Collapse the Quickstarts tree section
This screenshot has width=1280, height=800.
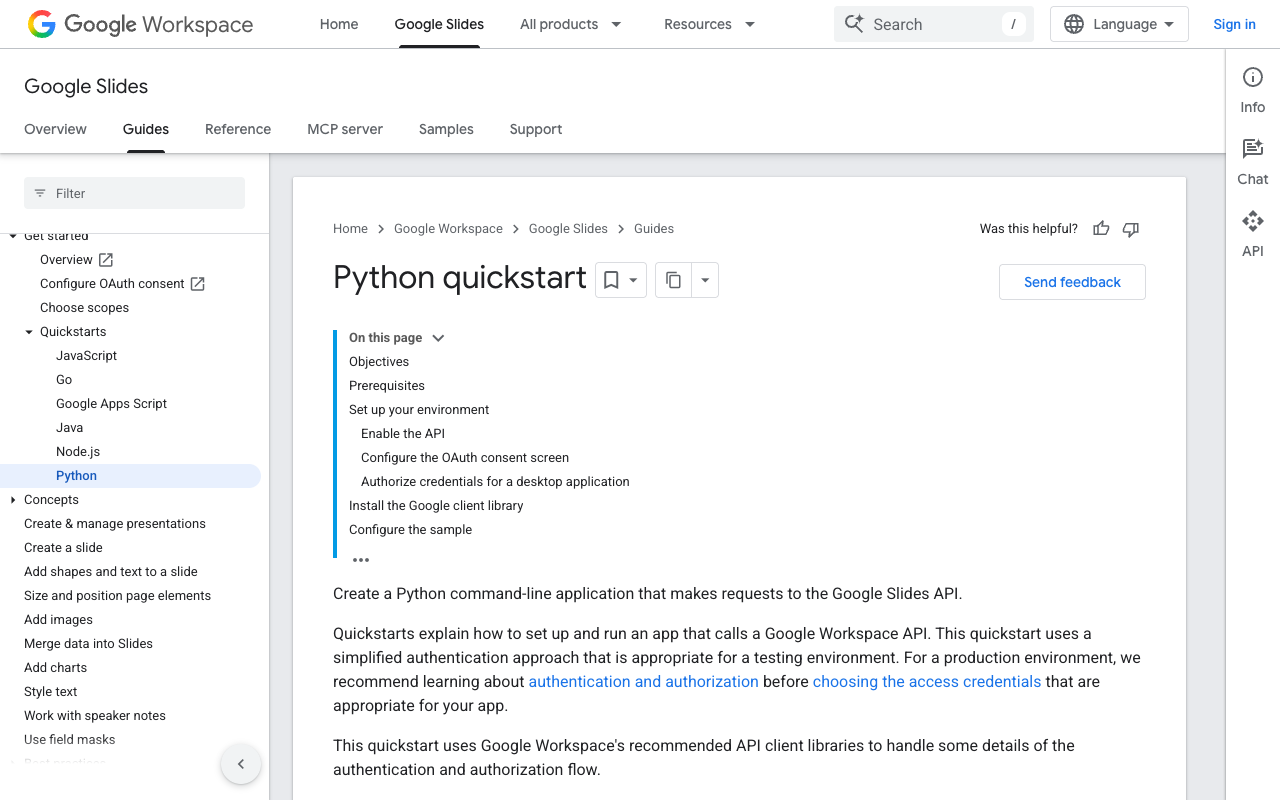[x=29, y=332]
